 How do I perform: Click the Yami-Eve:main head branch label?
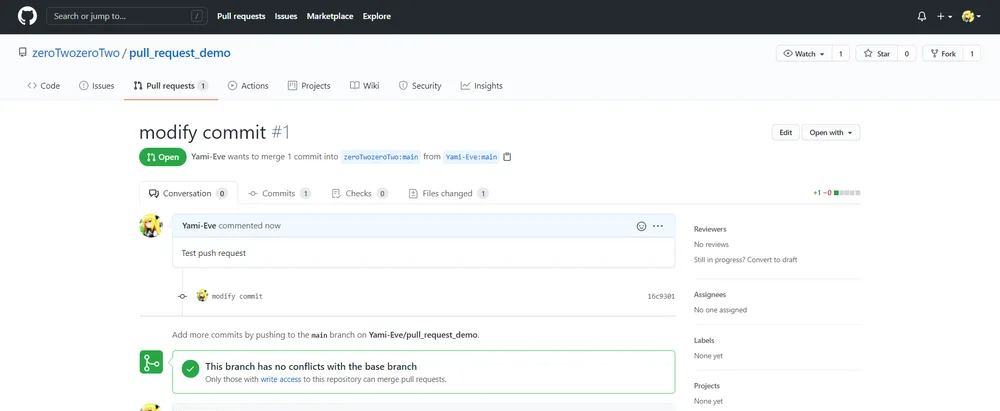pyautogui.click(x=471, y=157)
